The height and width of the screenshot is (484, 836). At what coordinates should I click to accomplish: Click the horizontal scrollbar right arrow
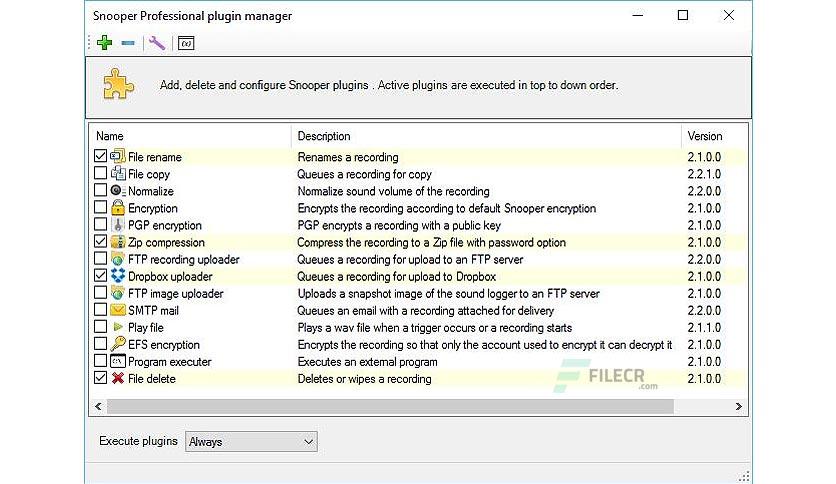[x=738, y=406]
